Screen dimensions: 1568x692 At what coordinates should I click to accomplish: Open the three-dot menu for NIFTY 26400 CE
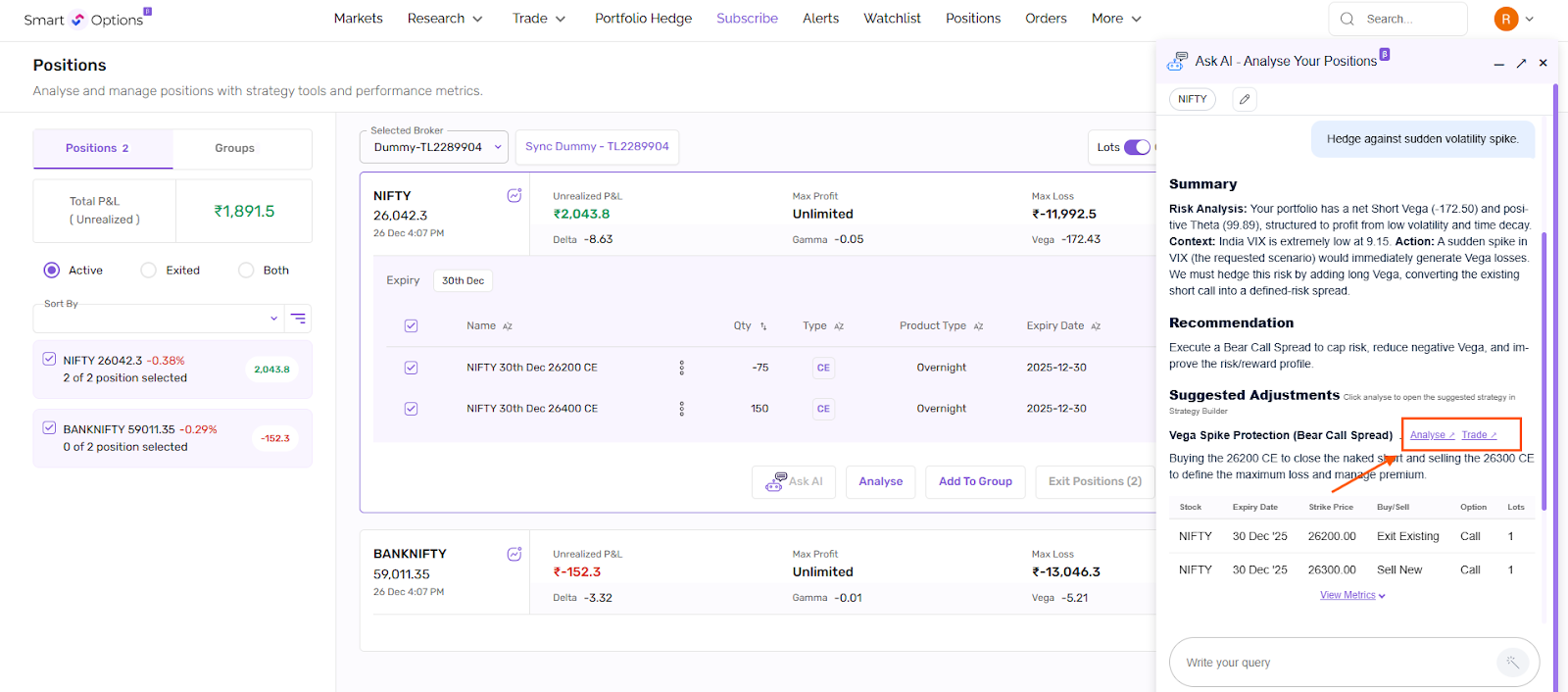pos(682,409)
